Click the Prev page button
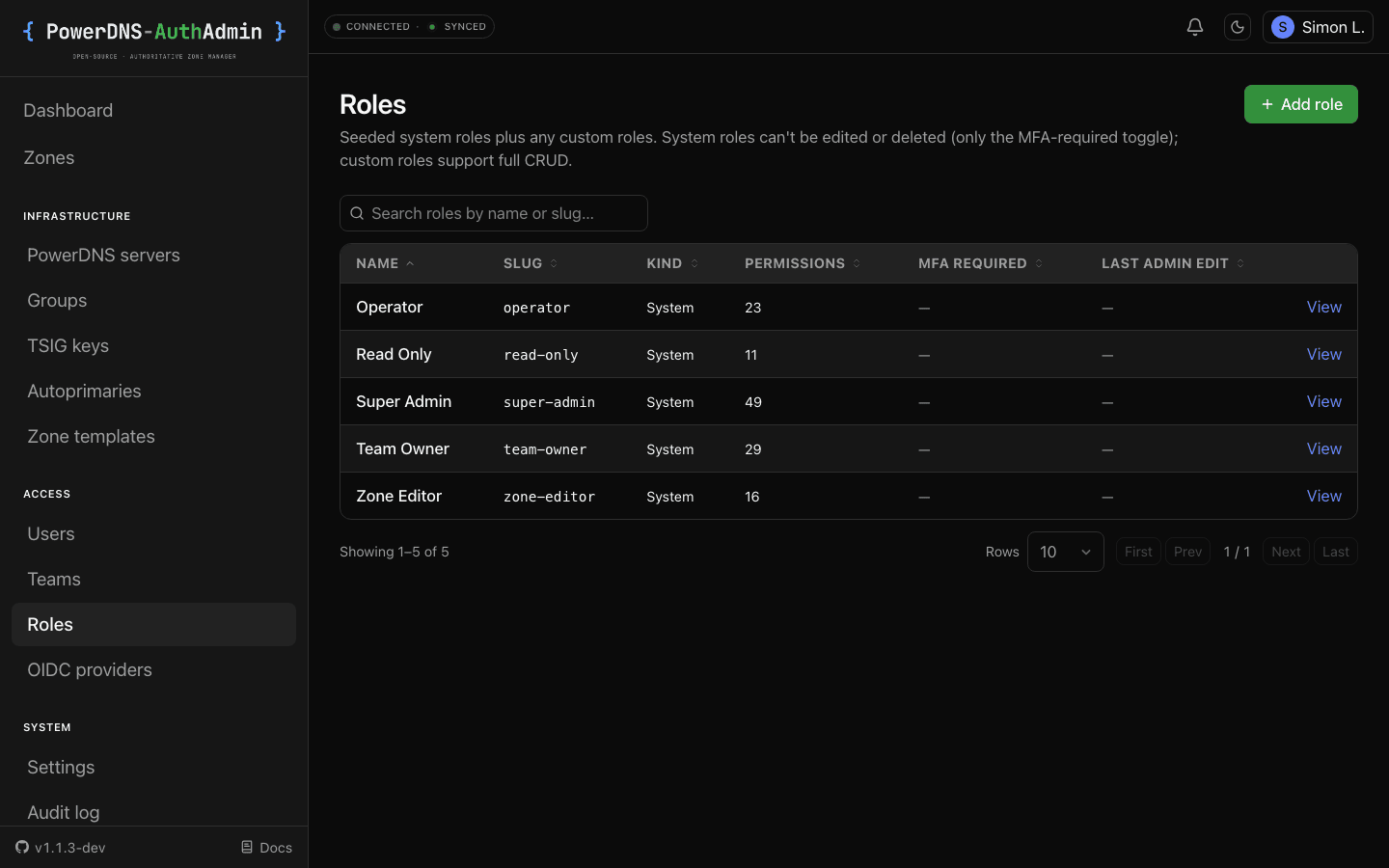The width and height of the screenshot is (1389, 868). pyautogui.click(x=1187, y=552)
